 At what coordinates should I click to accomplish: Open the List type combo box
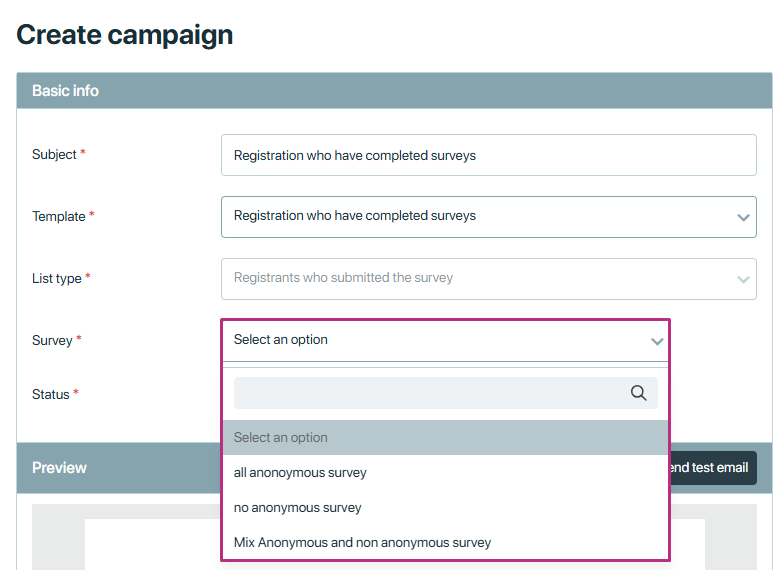coord(489,279)
